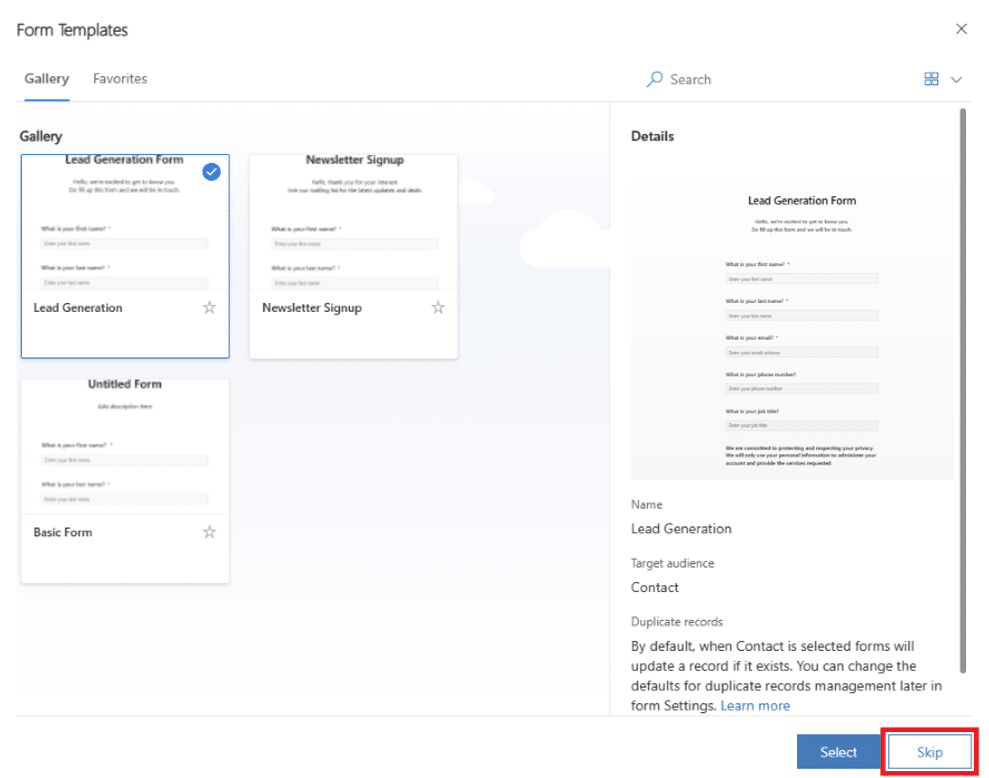Favorite the Newsletter Signup template star
This screenshot has width=989, height=778.
coord(438,308)
